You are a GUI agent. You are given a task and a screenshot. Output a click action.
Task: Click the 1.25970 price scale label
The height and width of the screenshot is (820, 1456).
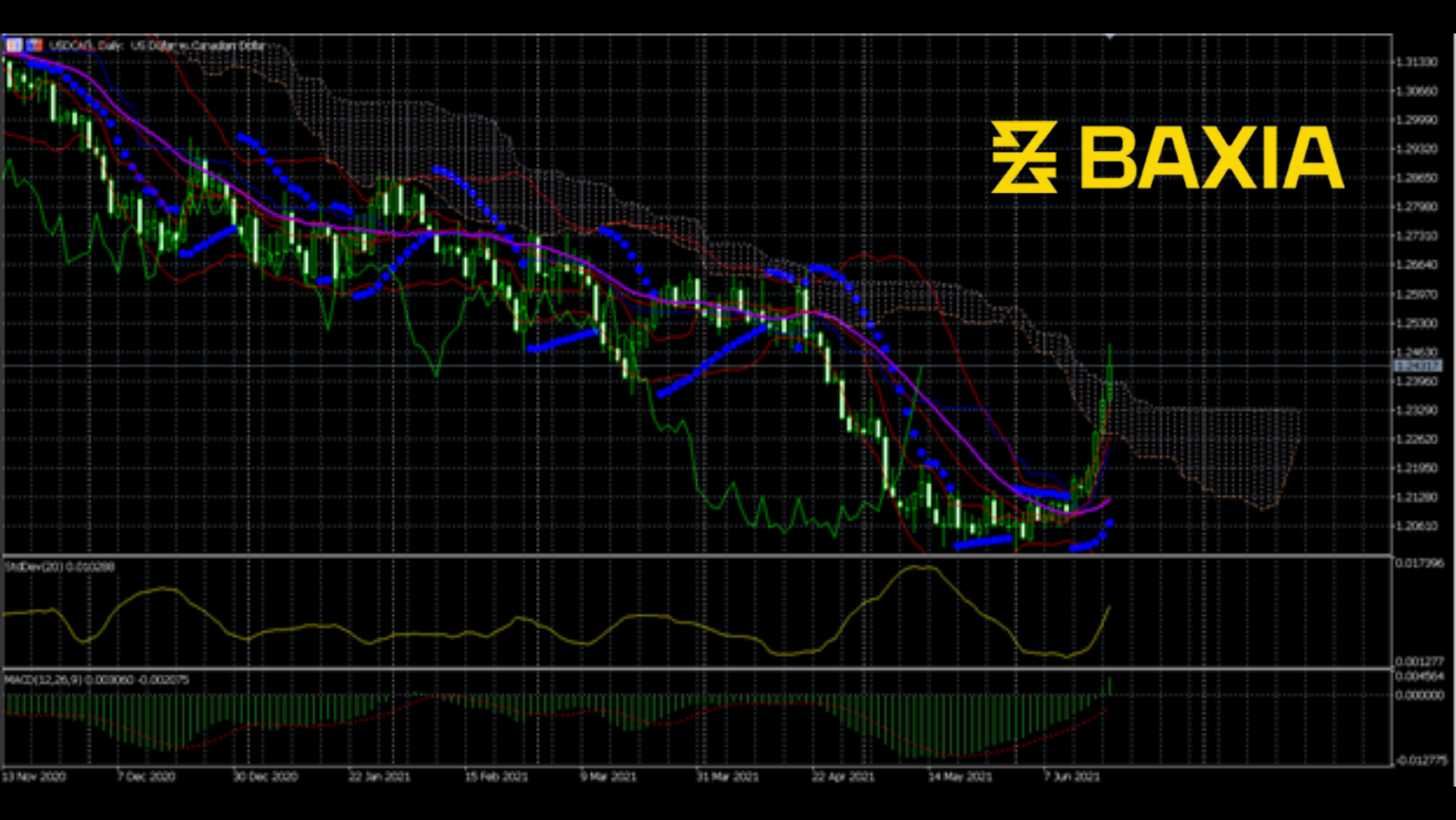[x=1416, y=294]
